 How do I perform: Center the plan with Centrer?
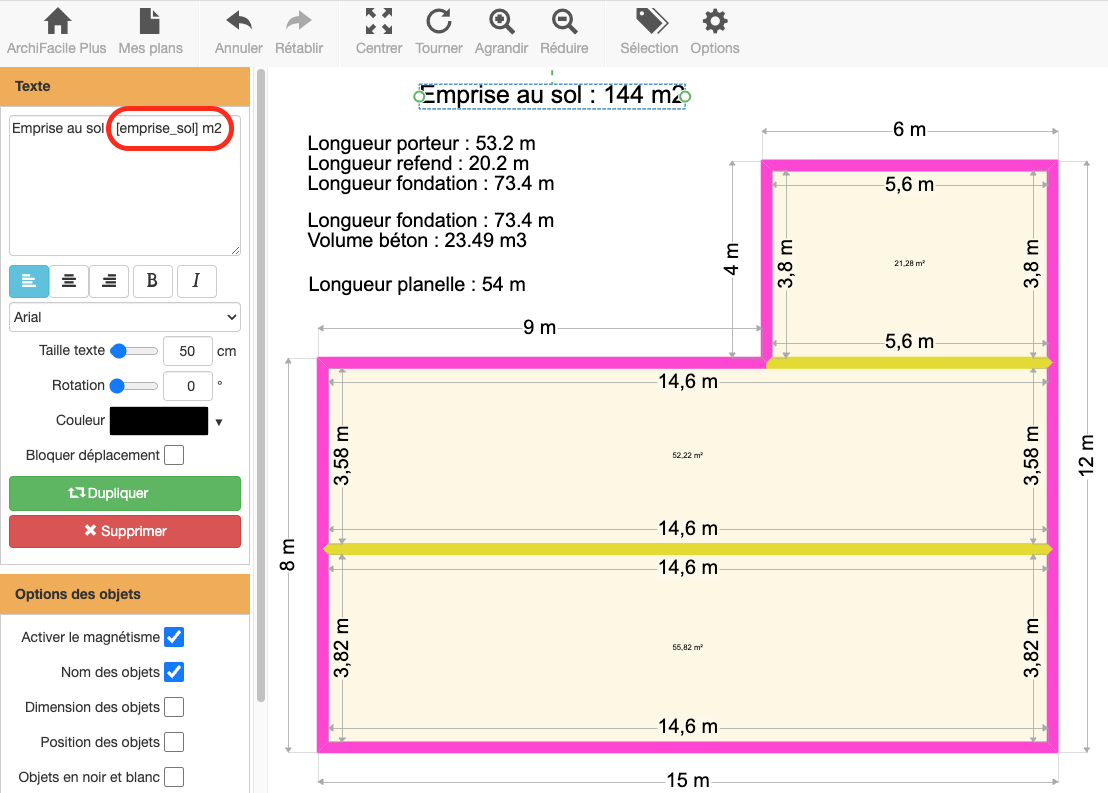click(x=379, y=31)
